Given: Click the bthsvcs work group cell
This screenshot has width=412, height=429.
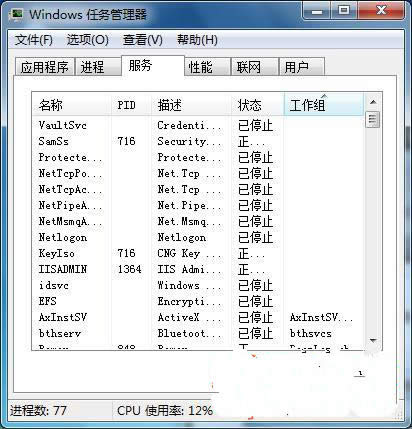Looking at the screenshot, I should (x=310, y=333).
